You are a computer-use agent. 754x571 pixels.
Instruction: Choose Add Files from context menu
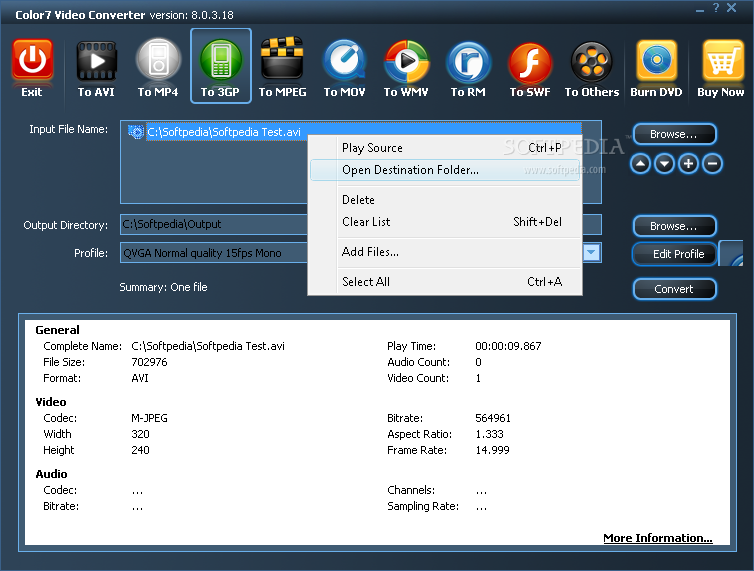pos(445,252)
